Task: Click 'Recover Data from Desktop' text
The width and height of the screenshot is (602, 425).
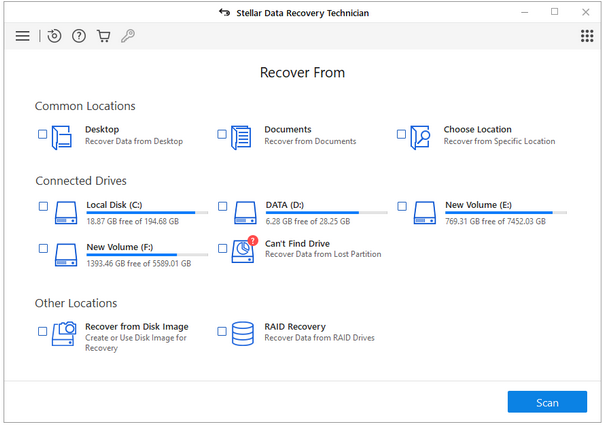Action: (x=134, y=141)
